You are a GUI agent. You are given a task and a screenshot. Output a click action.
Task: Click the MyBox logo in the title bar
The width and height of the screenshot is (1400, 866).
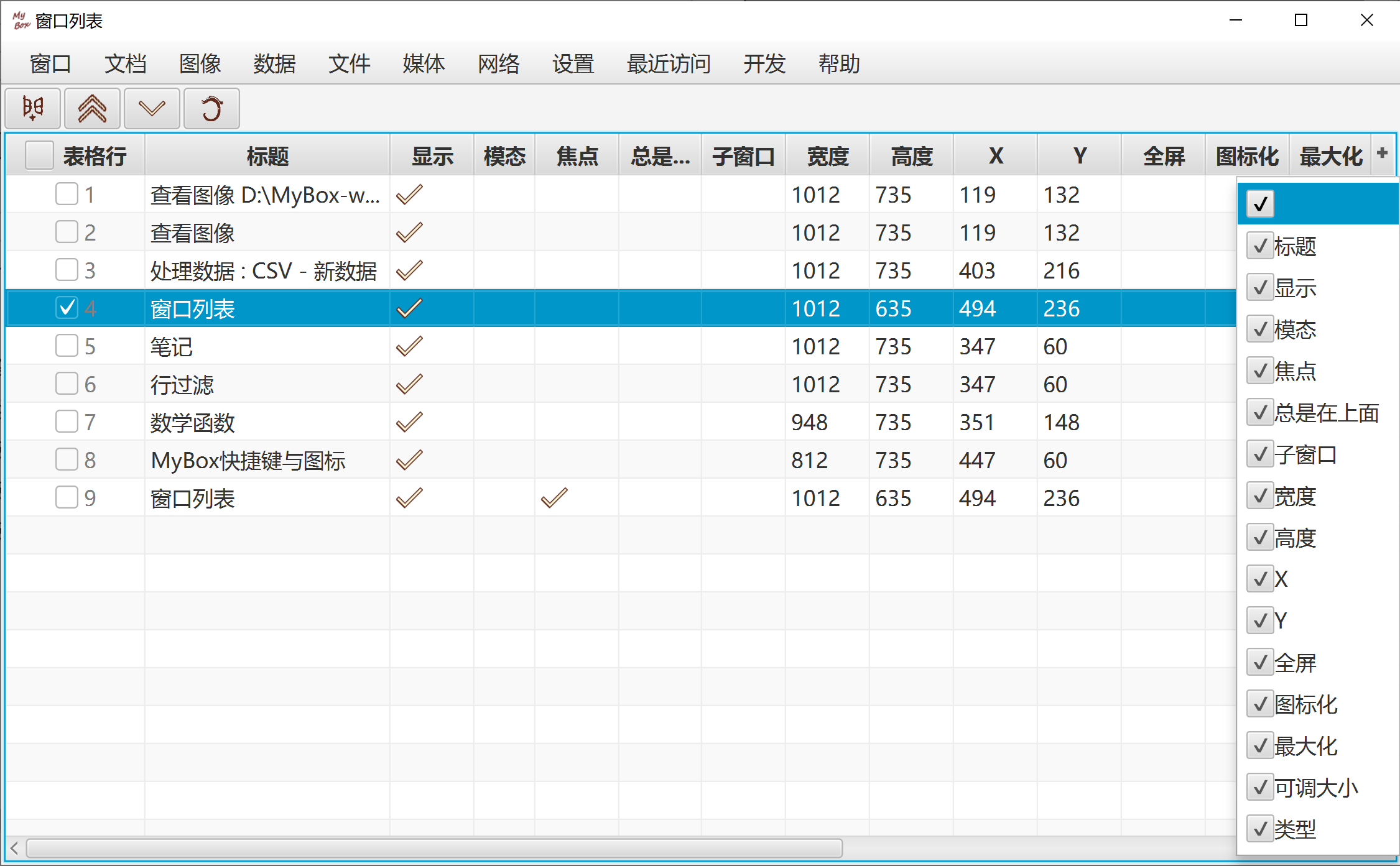[x=21, y=21]
